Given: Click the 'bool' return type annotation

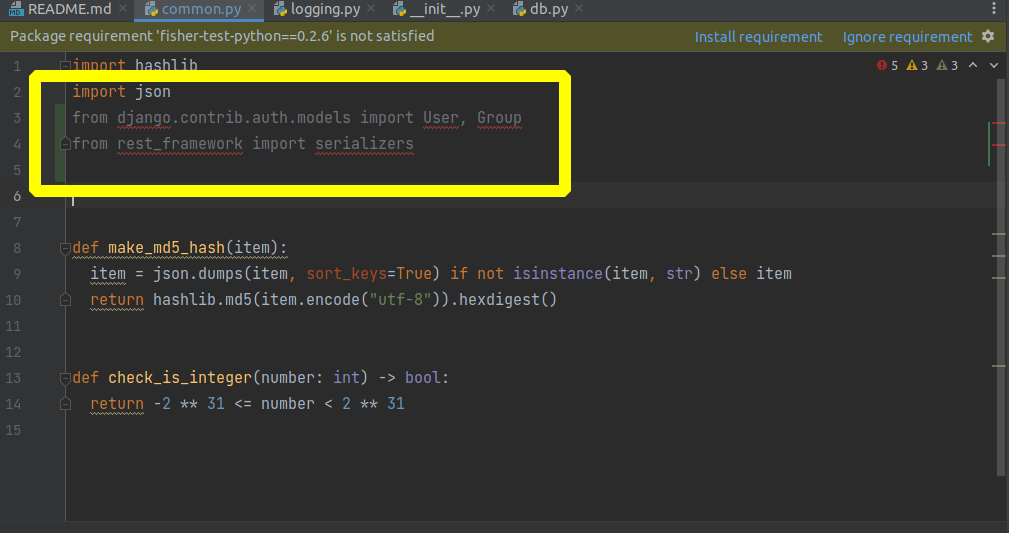Looking at the screenshot, I should [422, 377].
